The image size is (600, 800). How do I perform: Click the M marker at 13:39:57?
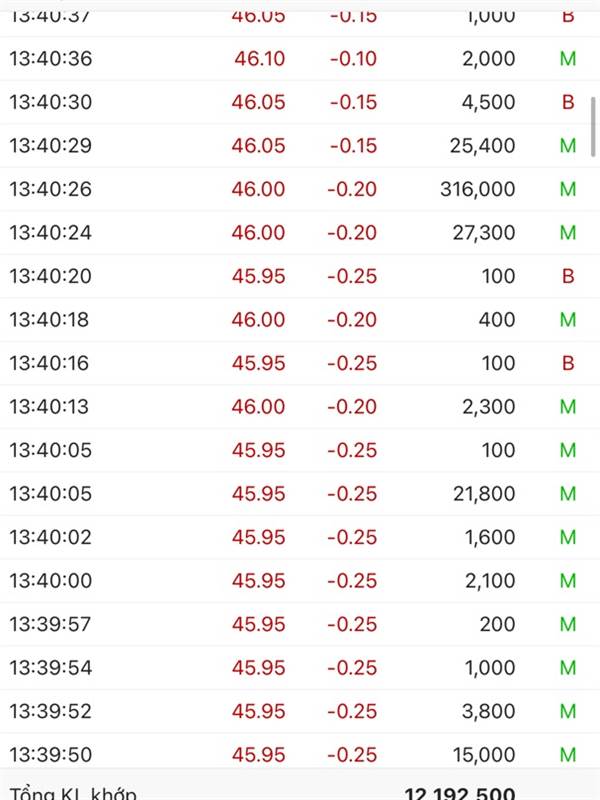click(x=568, y=624)
